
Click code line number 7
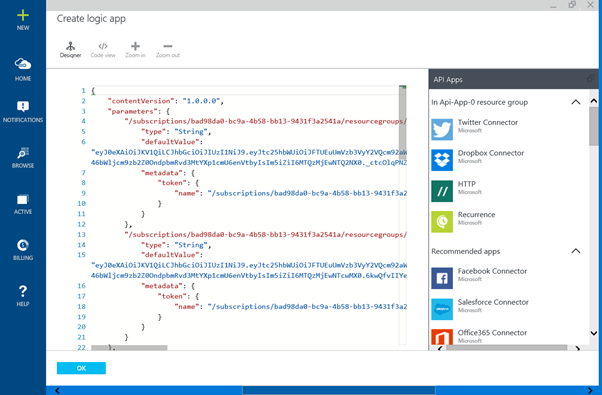pos(83,173)
